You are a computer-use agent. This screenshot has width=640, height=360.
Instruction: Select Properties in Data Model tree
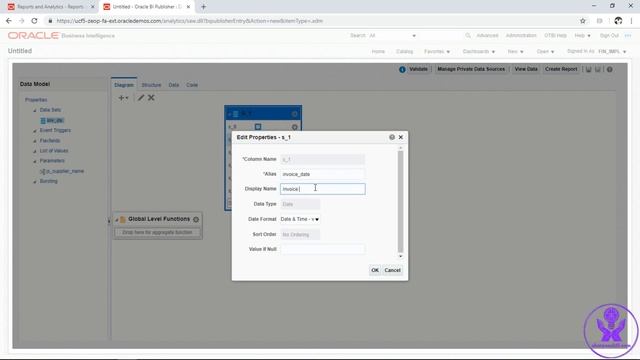pyautogui.click(x=36, y=100)
